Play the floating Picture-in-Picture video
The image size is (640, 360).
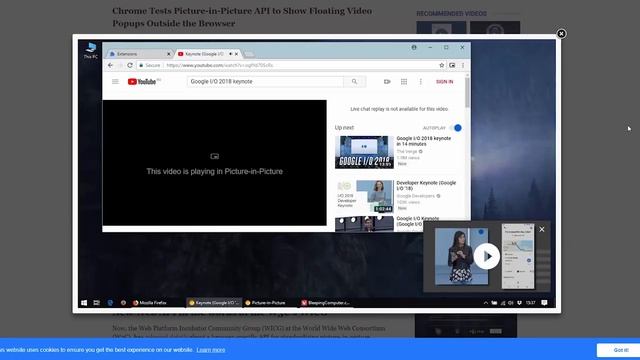point(487,256)
